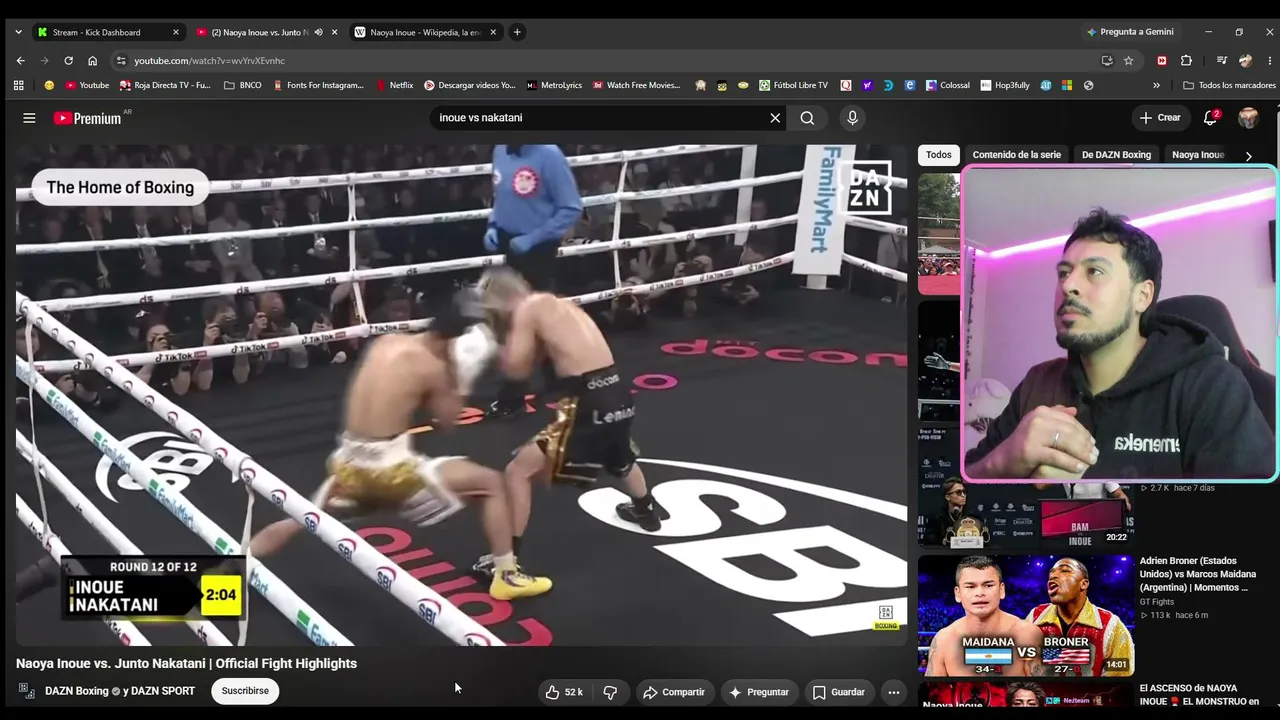Open the Fonts For Instagram bookmark

(x=318, y=85)
